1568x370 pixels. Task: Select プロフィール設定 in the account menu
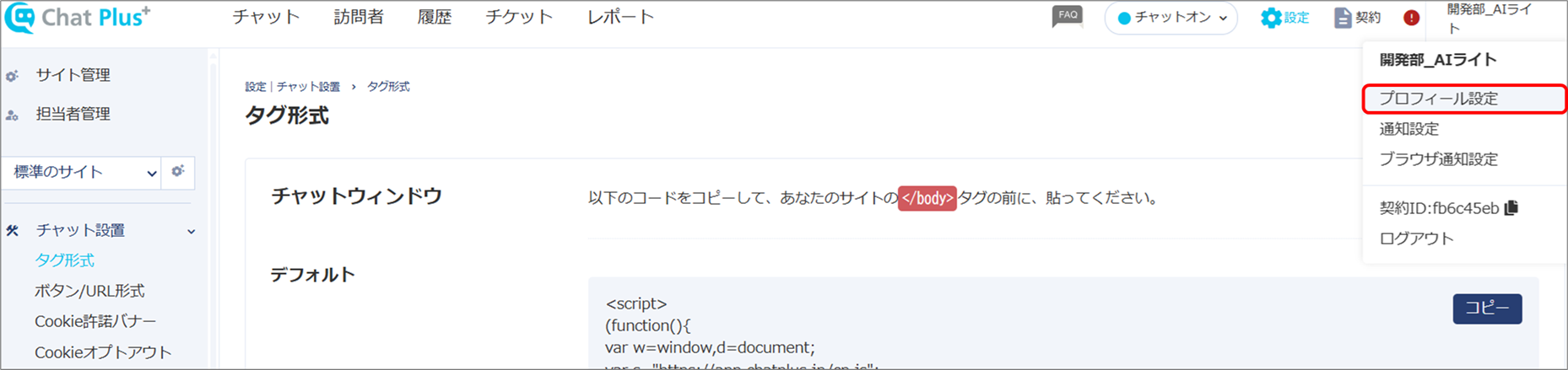pos(1464,99)
